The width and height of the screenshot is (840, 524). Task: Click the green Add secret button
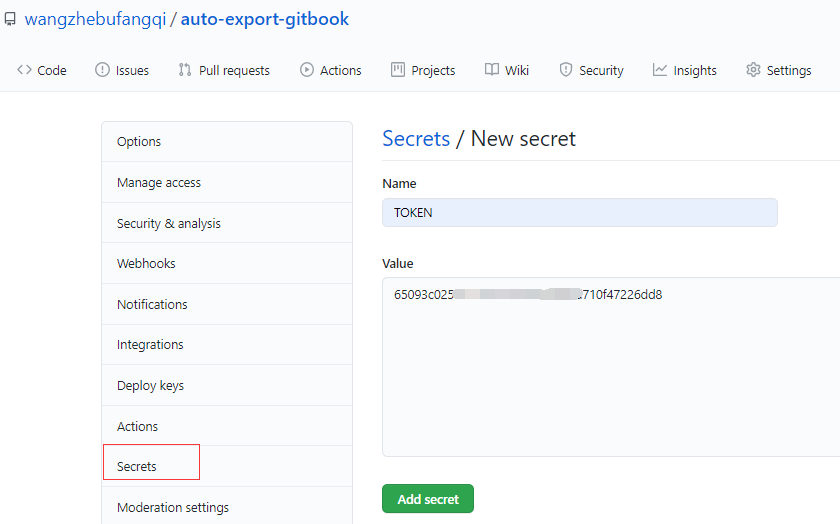point(428,499)
